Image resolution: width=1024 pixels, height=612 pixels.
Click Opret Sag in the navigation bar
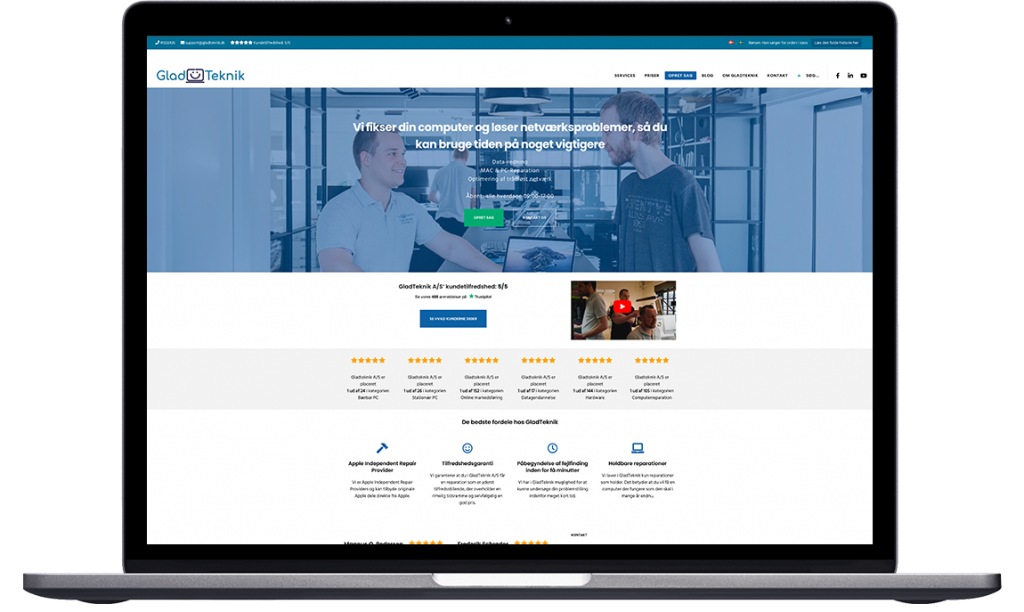click(x=680, y=76)
